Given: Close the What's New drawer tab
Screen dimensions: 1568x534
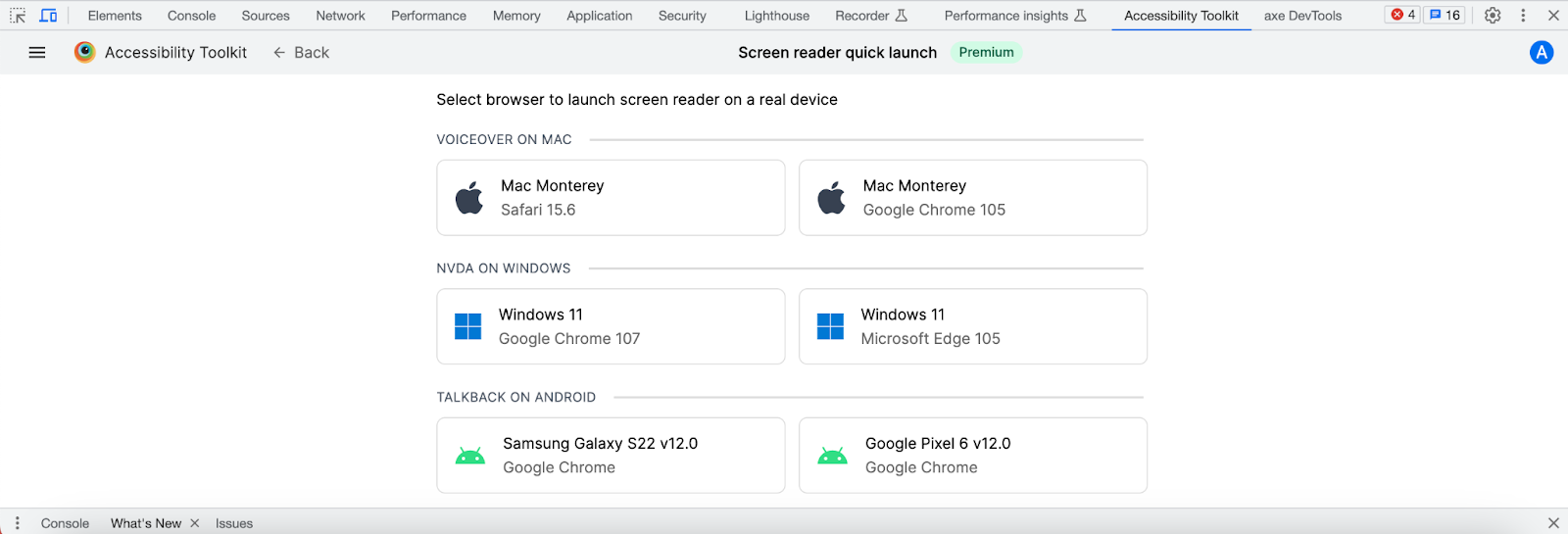Looking at the screenshot, I should [x=195, y=523].
